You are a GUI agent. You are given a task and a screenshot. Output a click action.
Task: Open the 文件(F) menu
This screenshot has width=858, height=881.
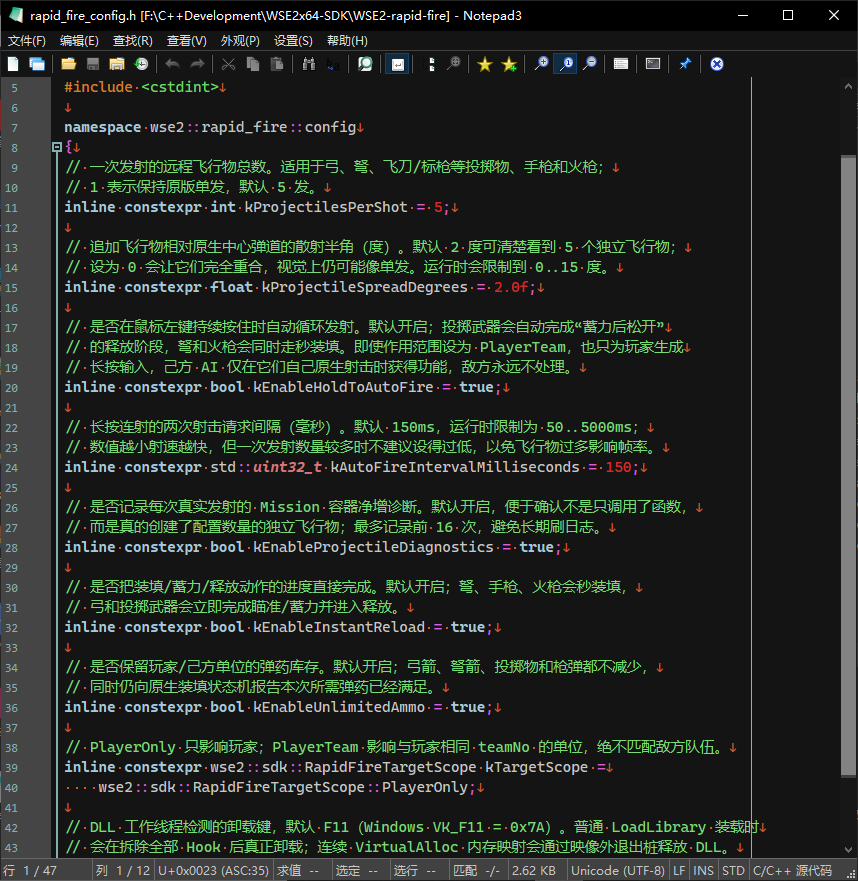[x=26, y=41]
